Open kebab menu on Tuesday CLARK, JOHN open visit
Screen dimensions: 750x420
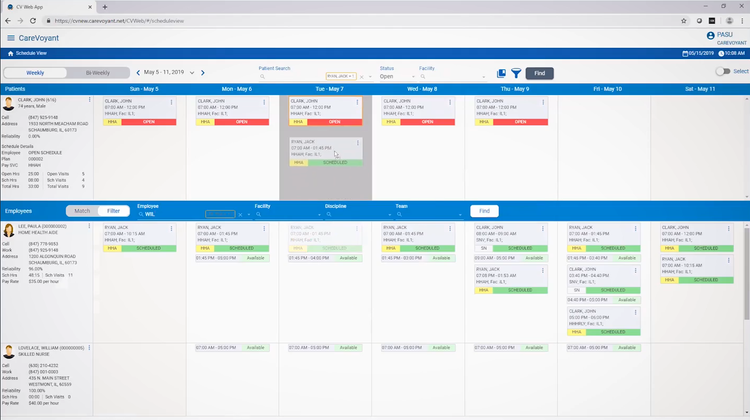[357, 102]
